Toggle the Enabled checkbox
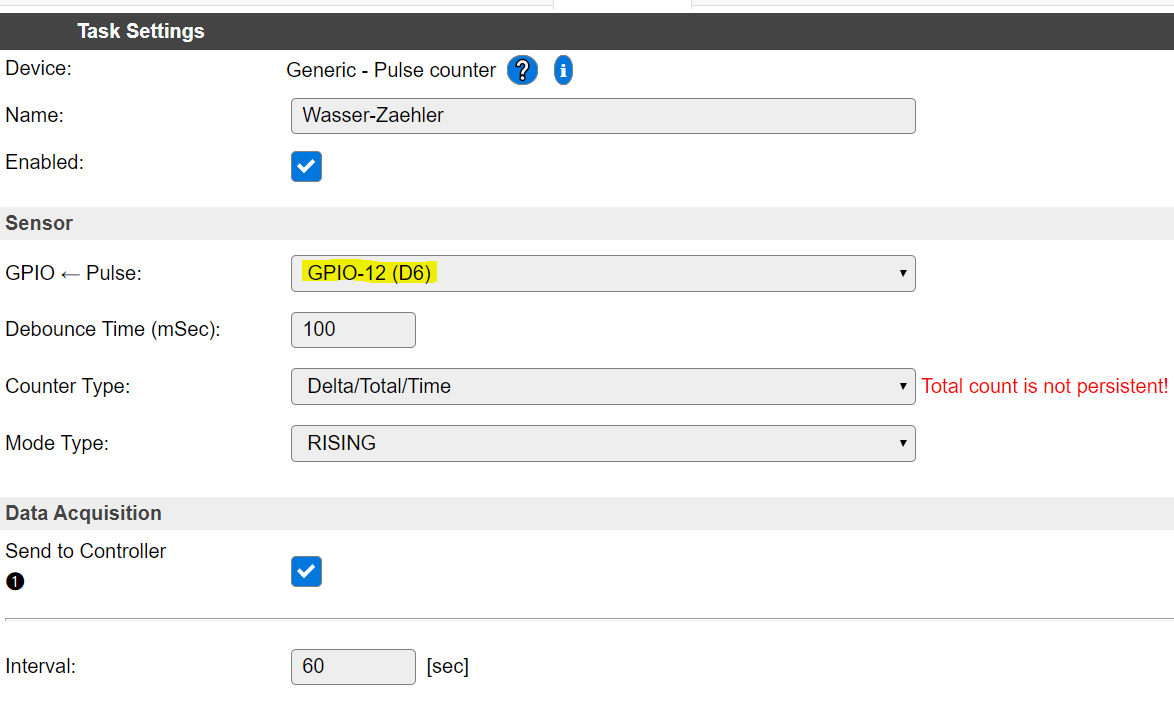1174x717 pixels. (x=306, y=166)
